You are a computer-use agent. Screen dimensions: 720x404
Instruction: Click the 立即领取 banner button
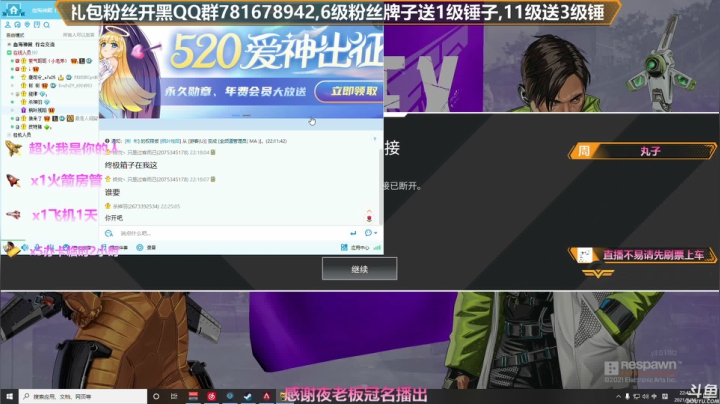(x=350, y=91)
